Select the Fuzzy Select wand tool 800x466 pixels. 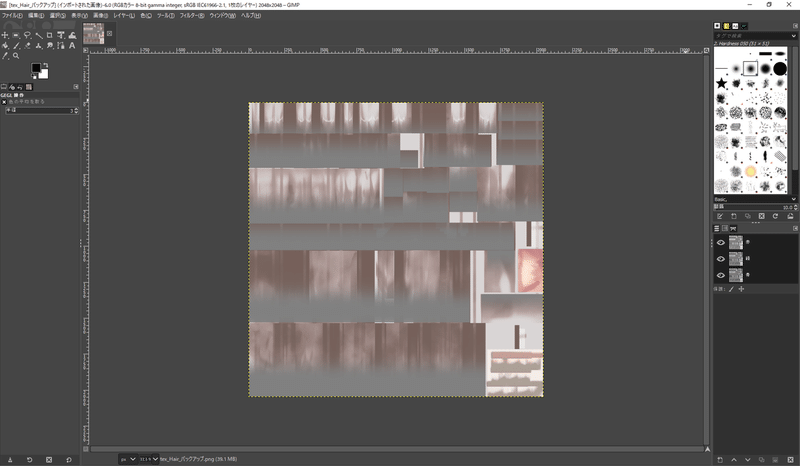pos(39,35)
